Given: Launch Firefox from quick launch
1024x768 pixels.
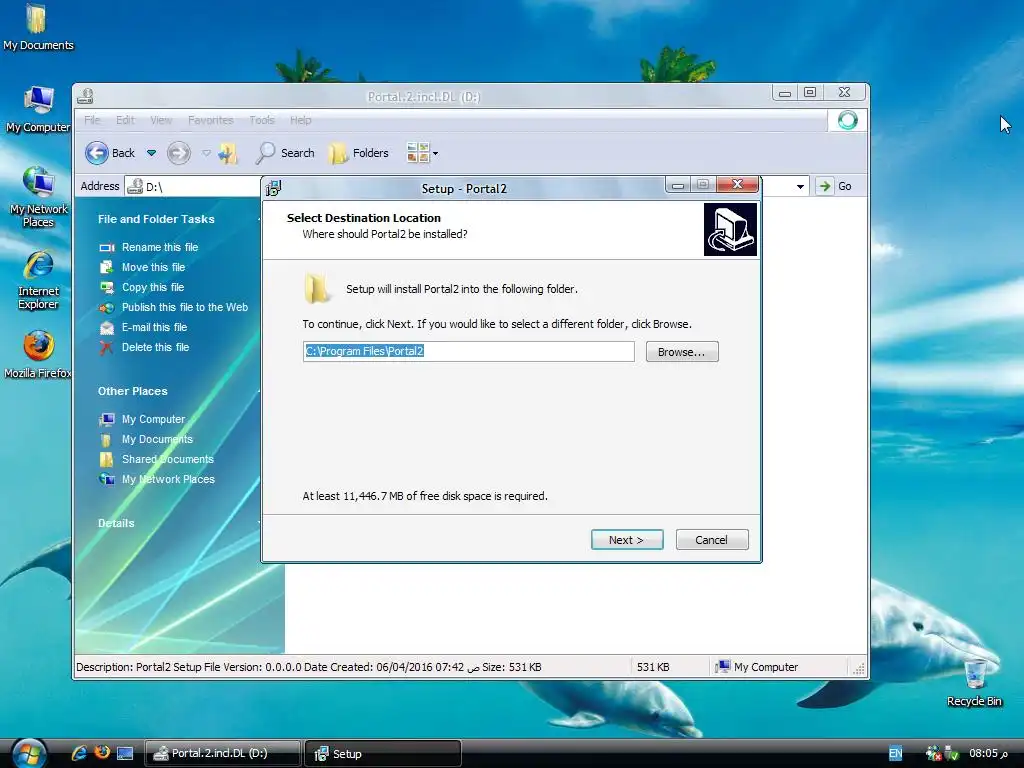Looking at the screenshot, I should [x=102, y=752].
